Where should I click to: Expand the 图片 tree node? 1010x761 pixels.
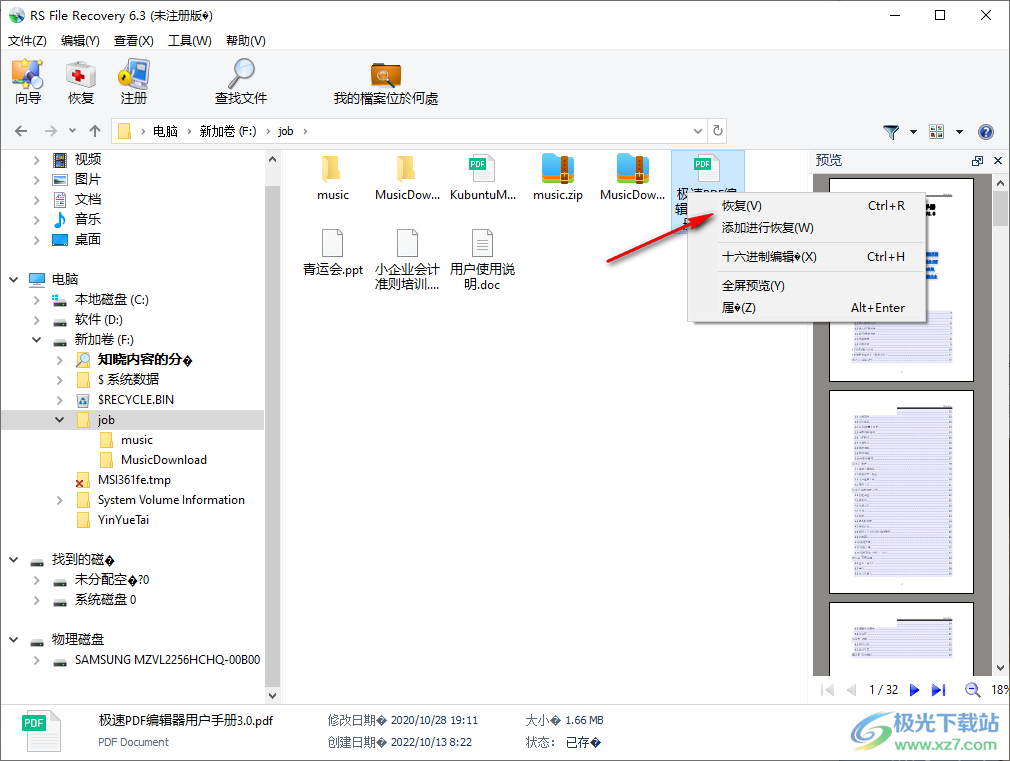pyautogui.click(x=37, y=180)
